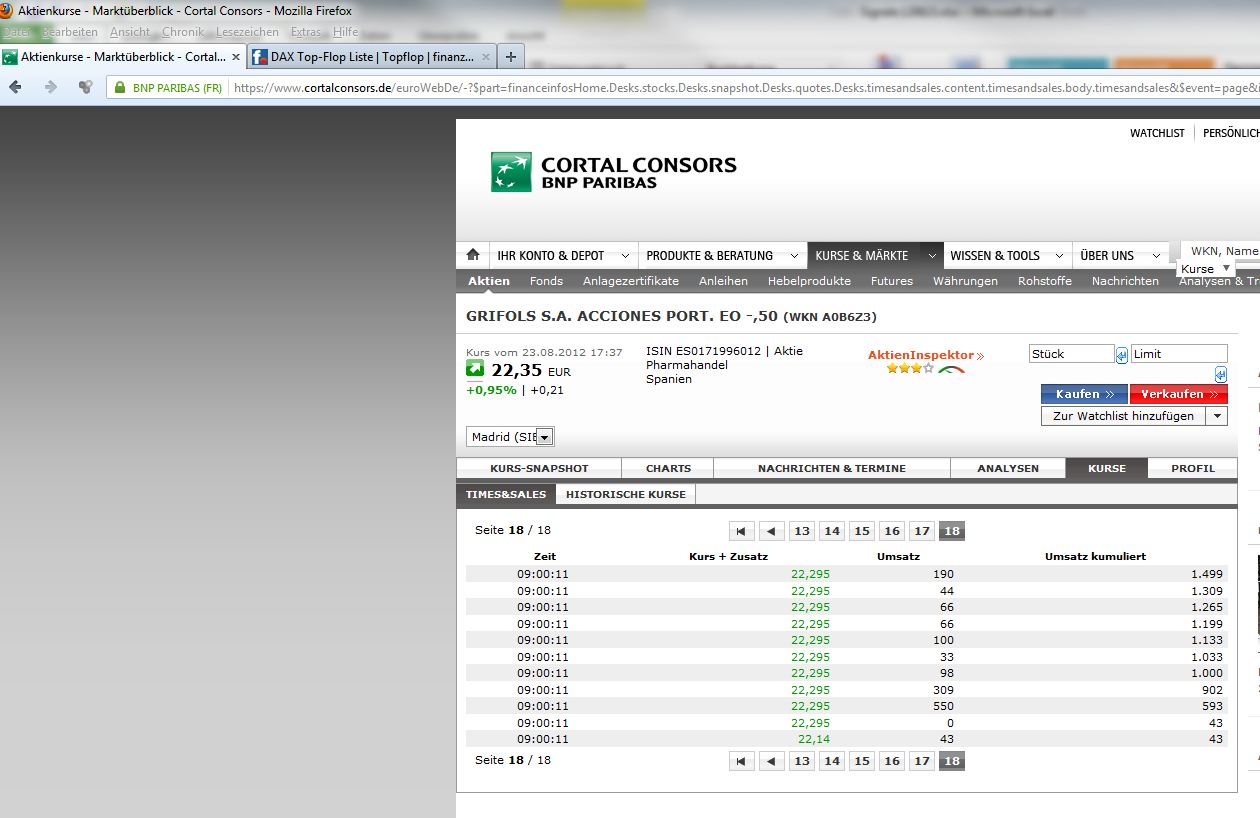Go to the home page via house icon
This screenshot has height=818, width=1260.
pyautogui.click(x=473, y=255)
